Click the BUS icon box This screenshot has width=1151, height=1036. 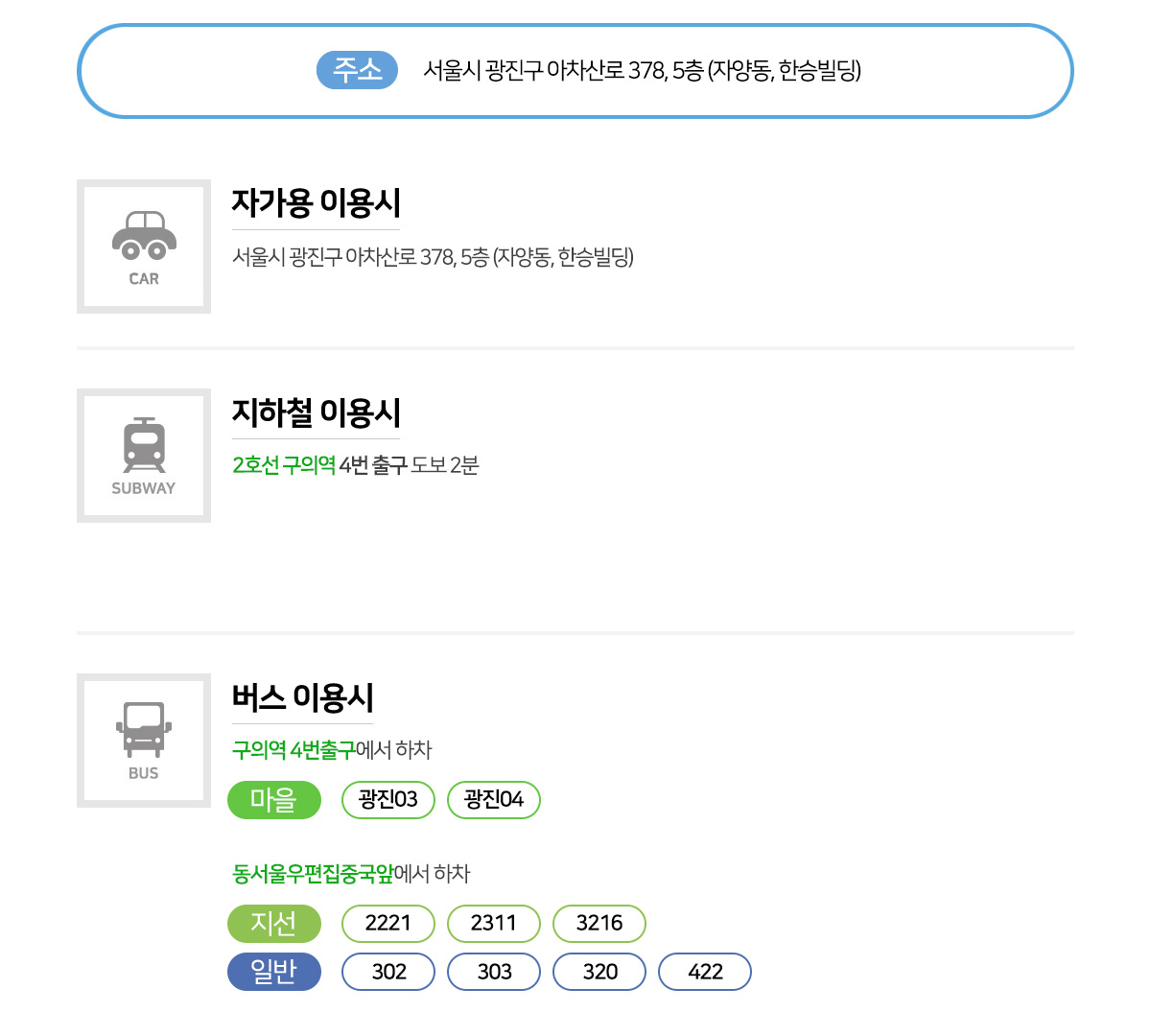coord(144,741)
